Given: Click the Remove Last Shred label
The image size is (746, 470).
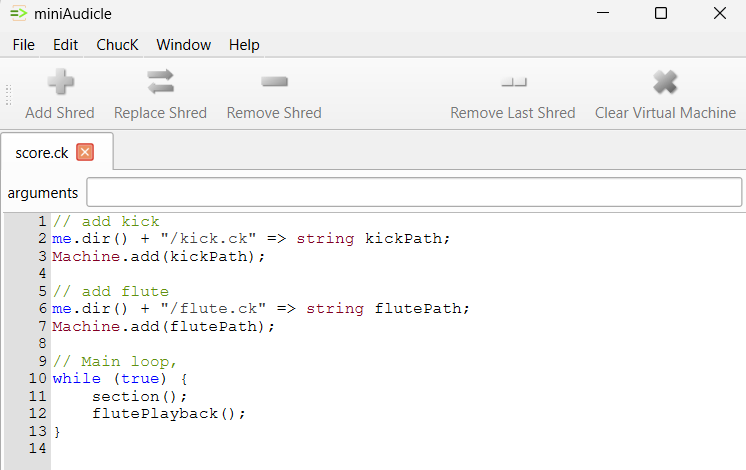Looking at the screenshot, I should pyautogui.click(x=513, y=113).
